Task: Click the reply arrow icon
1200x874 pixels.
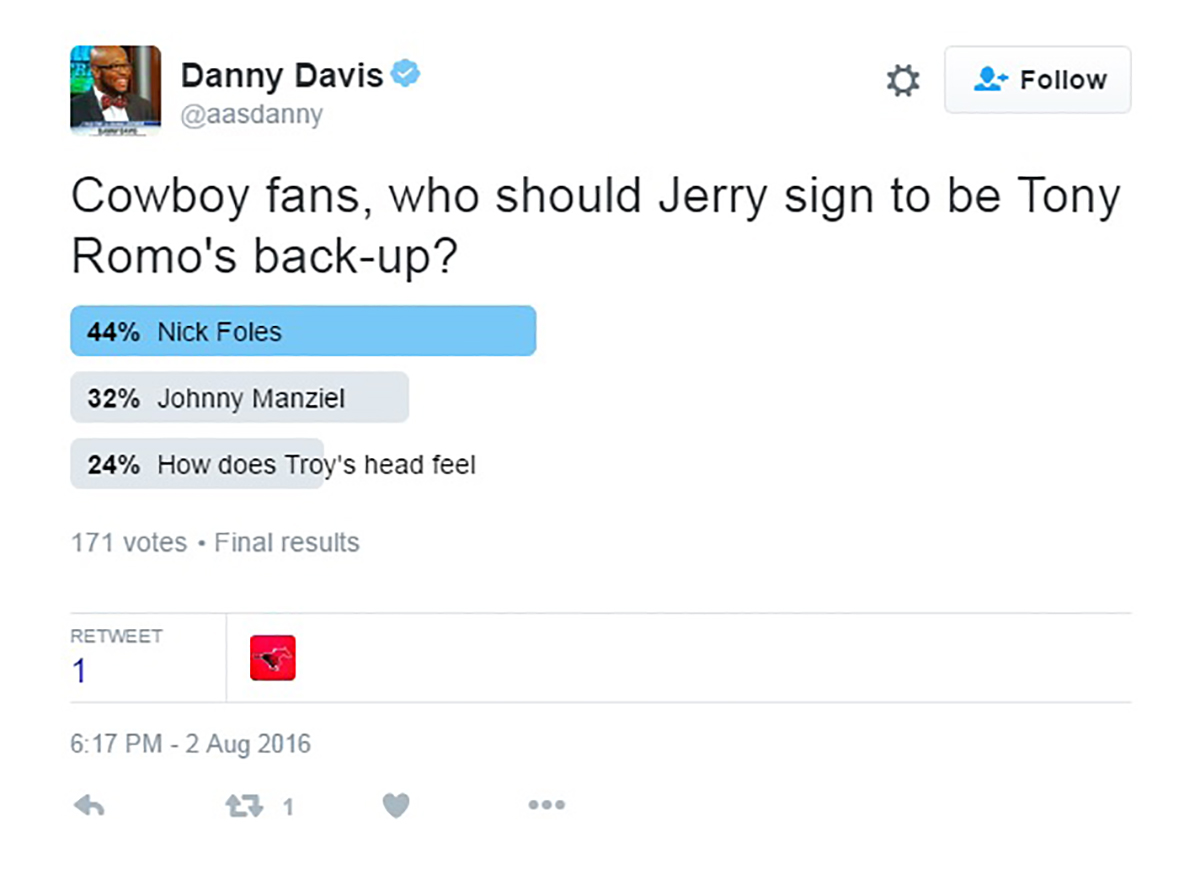Action: point(90,805)
